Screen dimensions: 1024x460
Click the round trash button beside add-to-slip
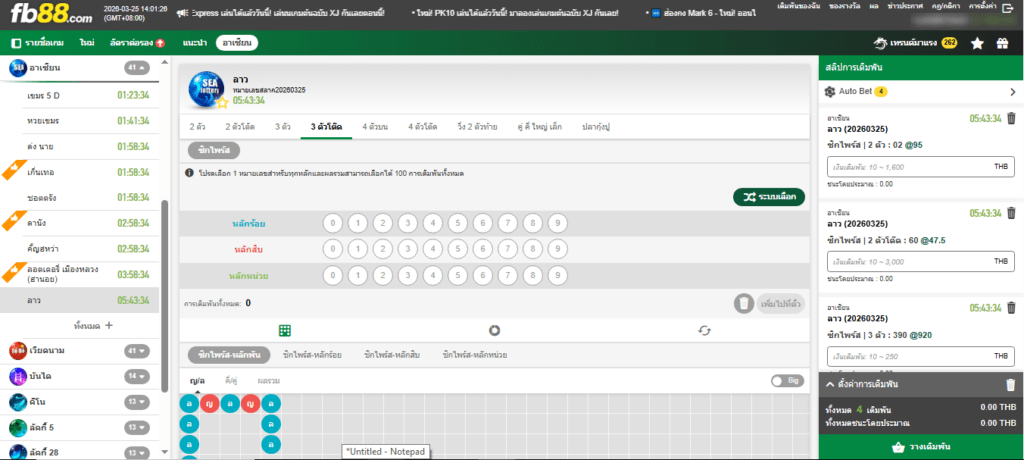coord(743,304)
